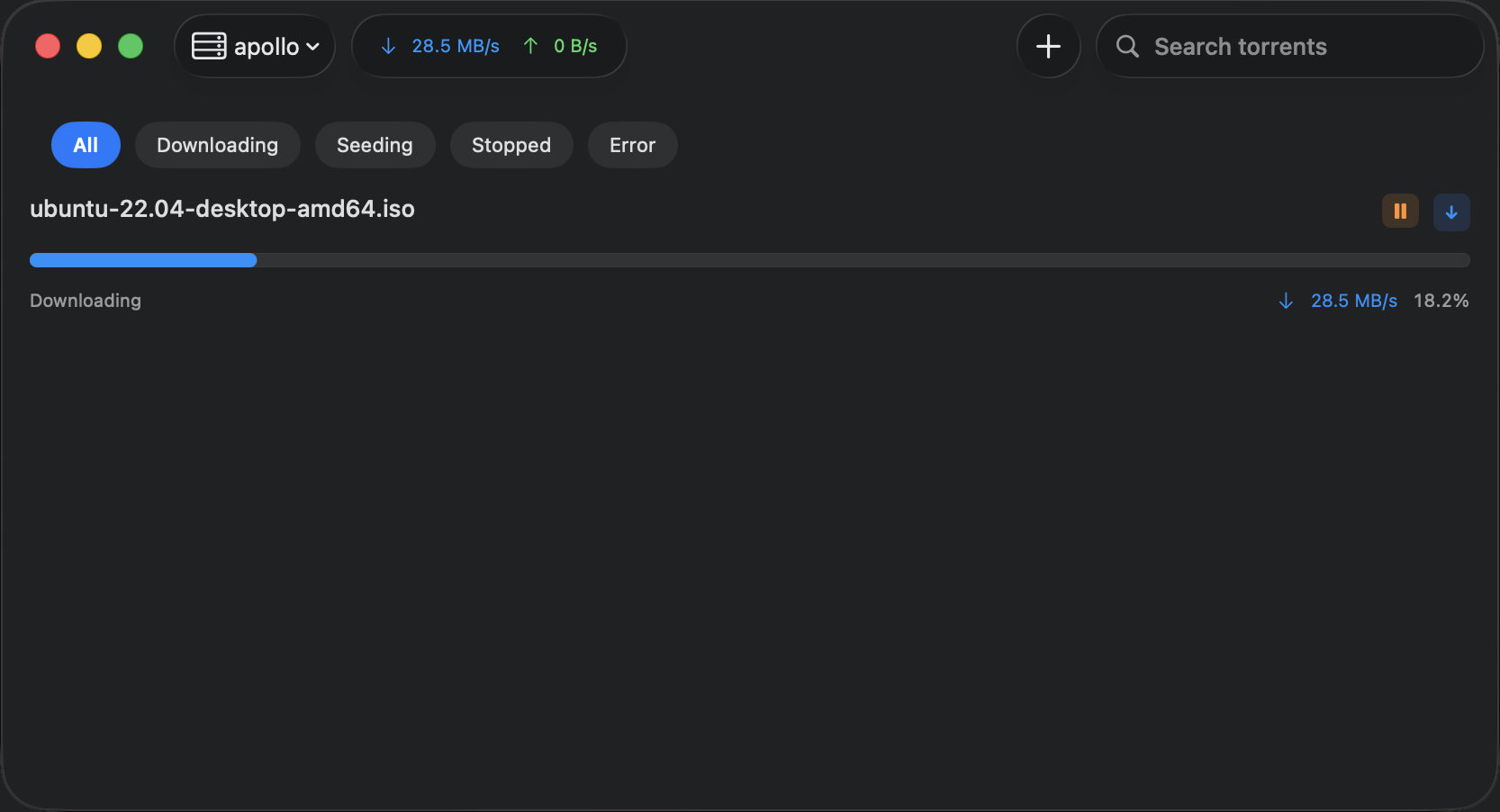This screenshot has width=1500, height=812.
Task: Click the 0 B/s upload rate
Action: [575, 46]
